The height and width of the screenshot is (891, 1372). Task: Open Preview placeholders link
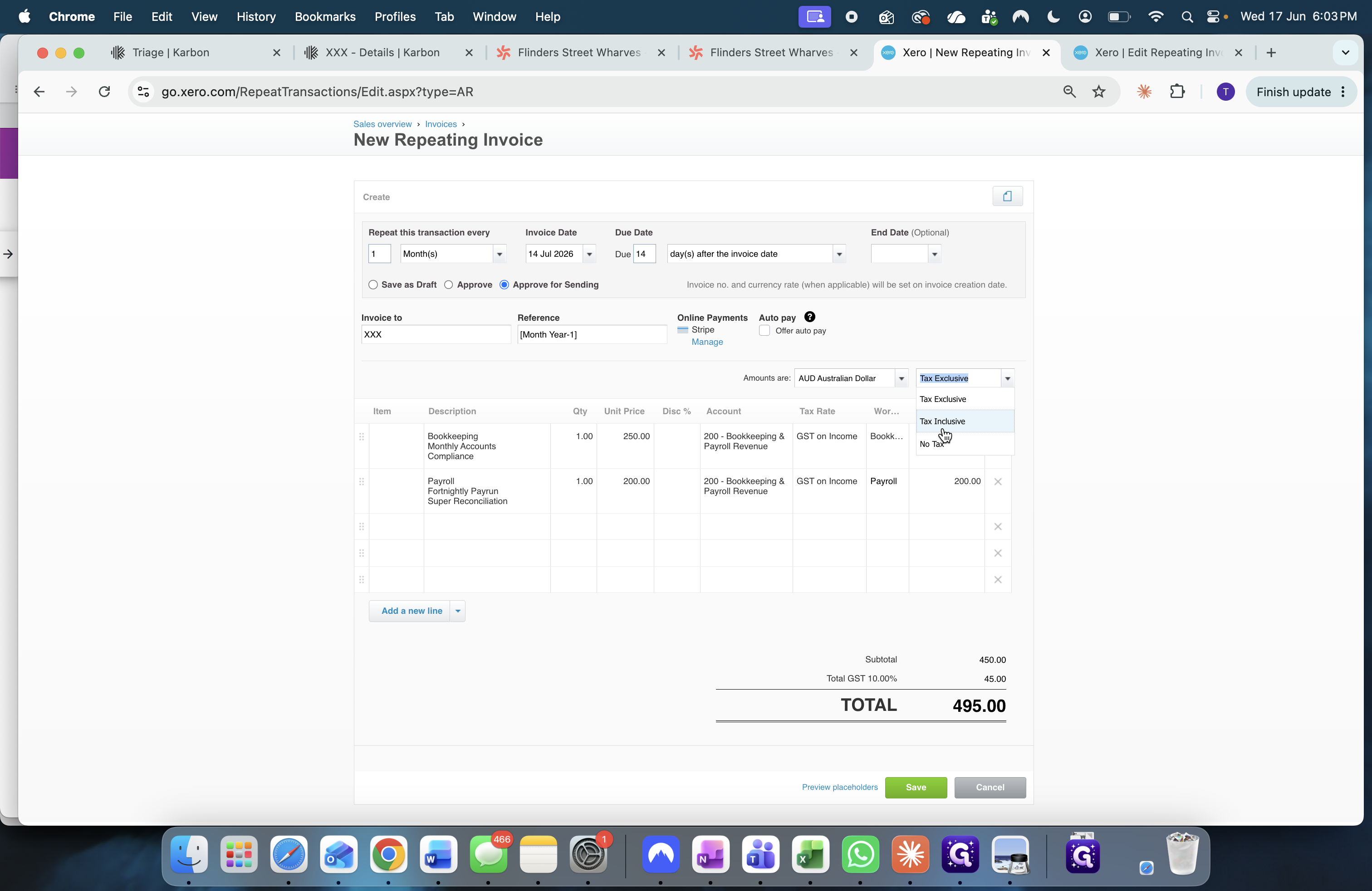click(840, 787)
